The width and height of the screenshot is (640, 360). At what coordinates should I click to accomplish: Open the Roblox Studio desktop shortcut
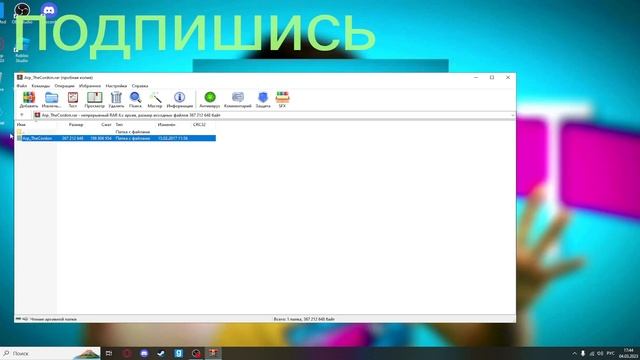[x=22, y=51]
